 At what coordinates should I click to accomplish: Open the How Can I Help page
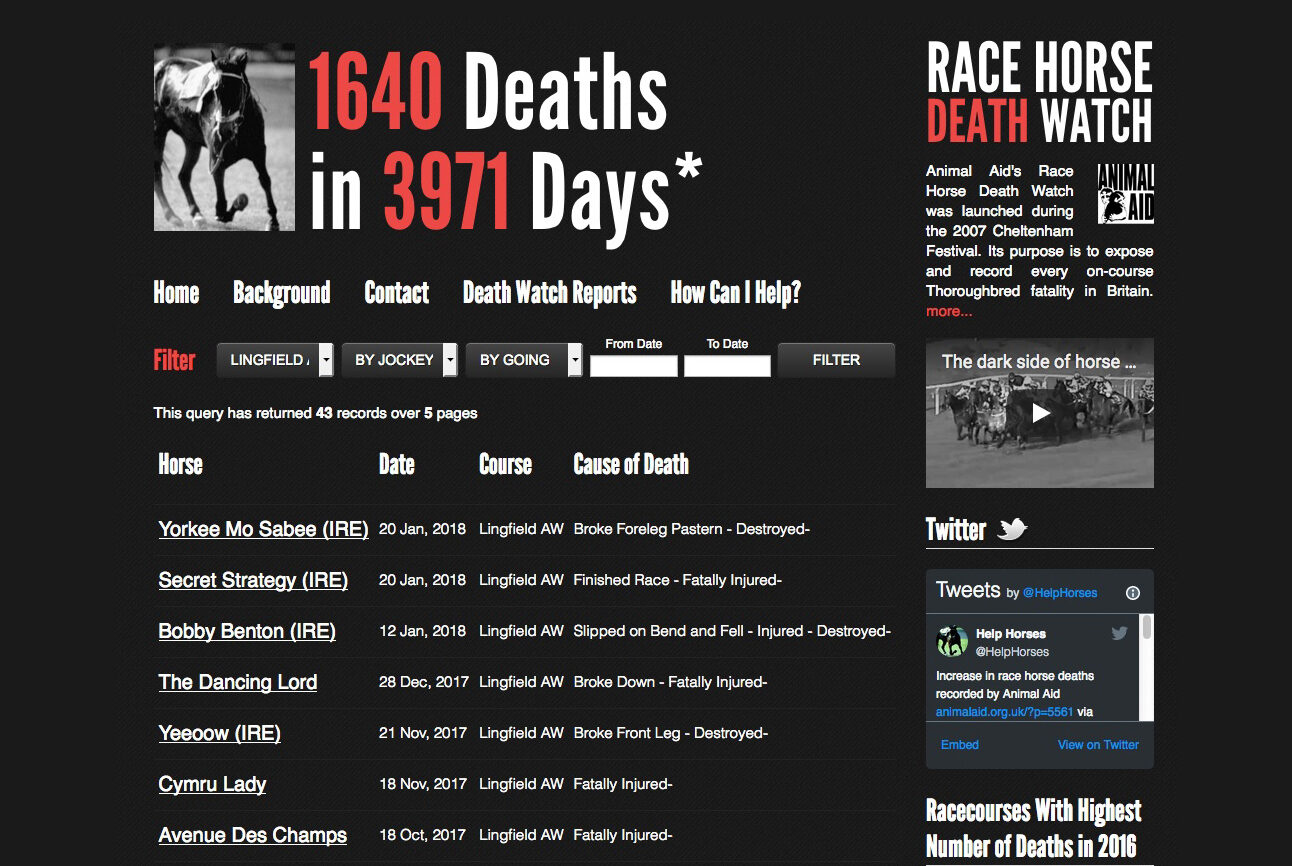[x=735, y=293]
